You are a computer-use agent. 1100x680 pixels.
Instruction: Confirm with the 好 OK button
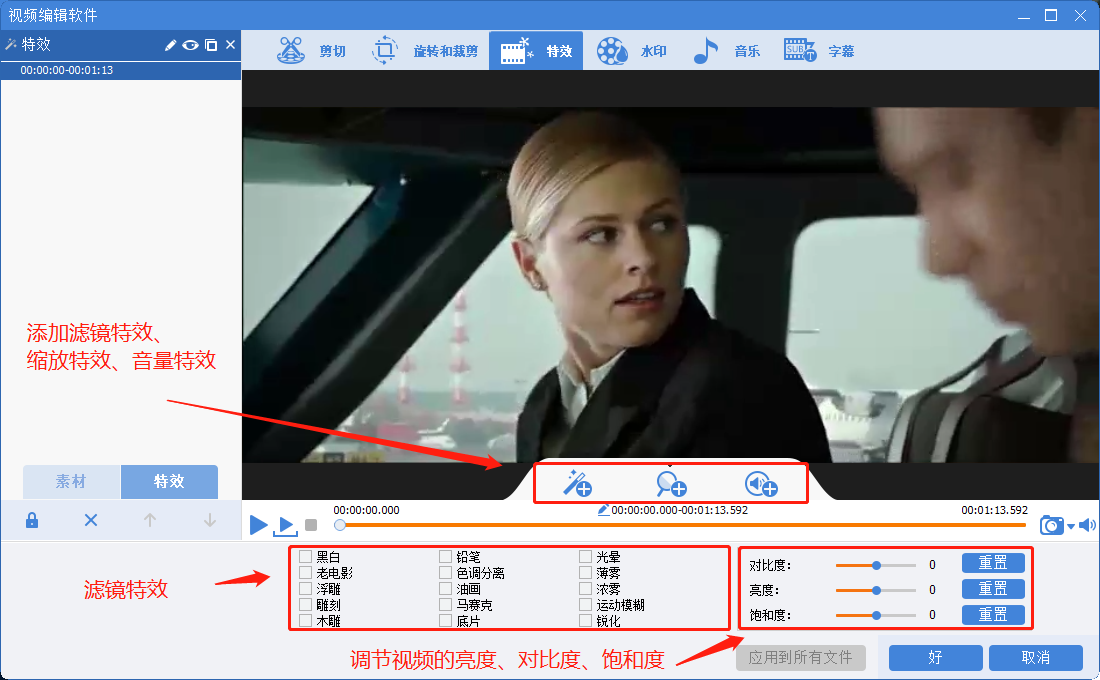935,658
